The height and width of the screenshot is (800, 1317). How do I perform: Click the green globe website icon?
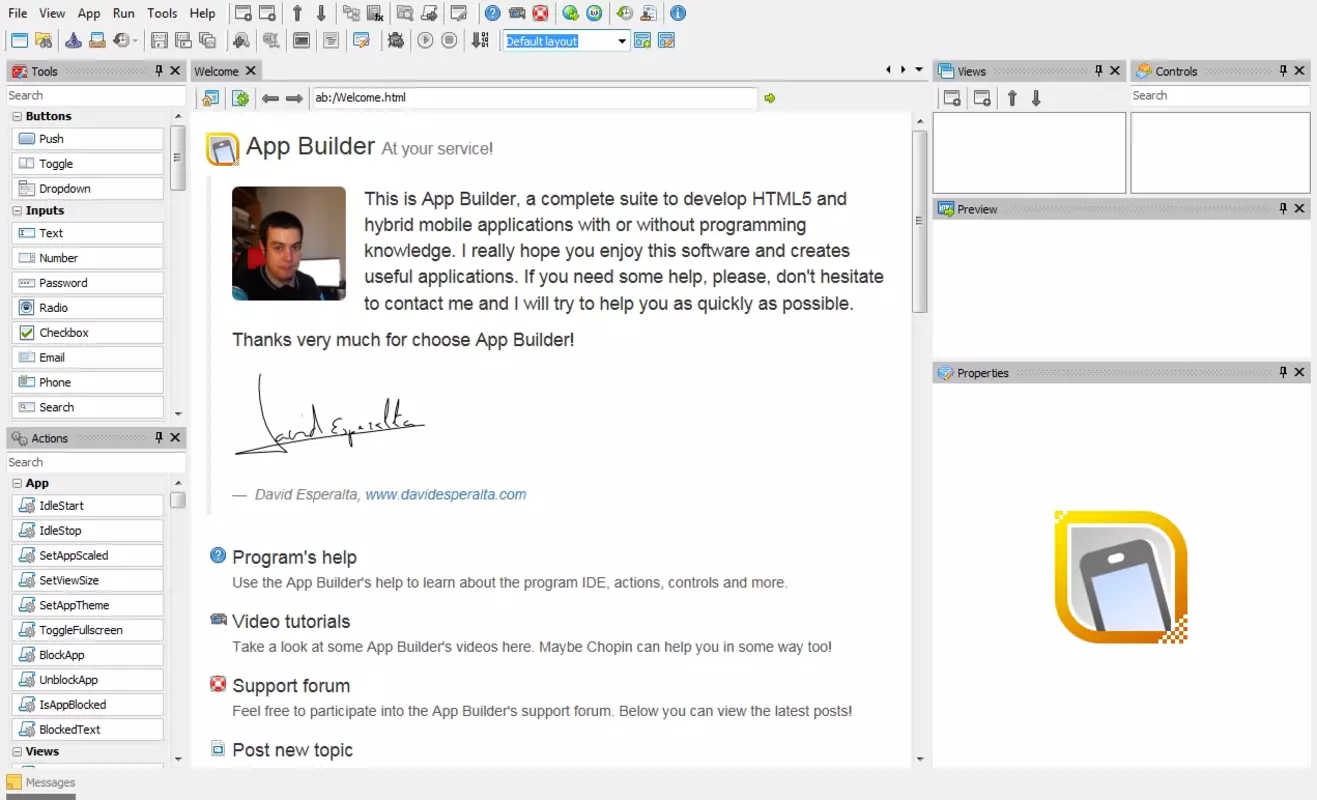pyautogui.click(x=570, y=14)
